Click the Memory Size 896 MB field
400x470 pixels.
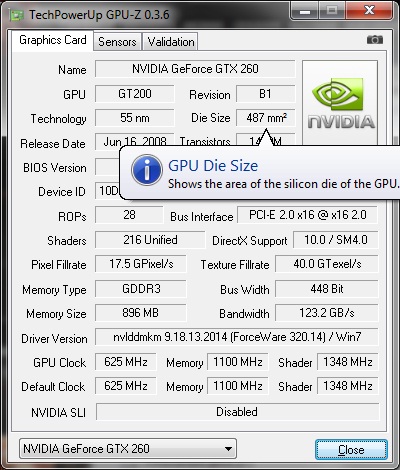pyautogui.click(x=140, y=313)
